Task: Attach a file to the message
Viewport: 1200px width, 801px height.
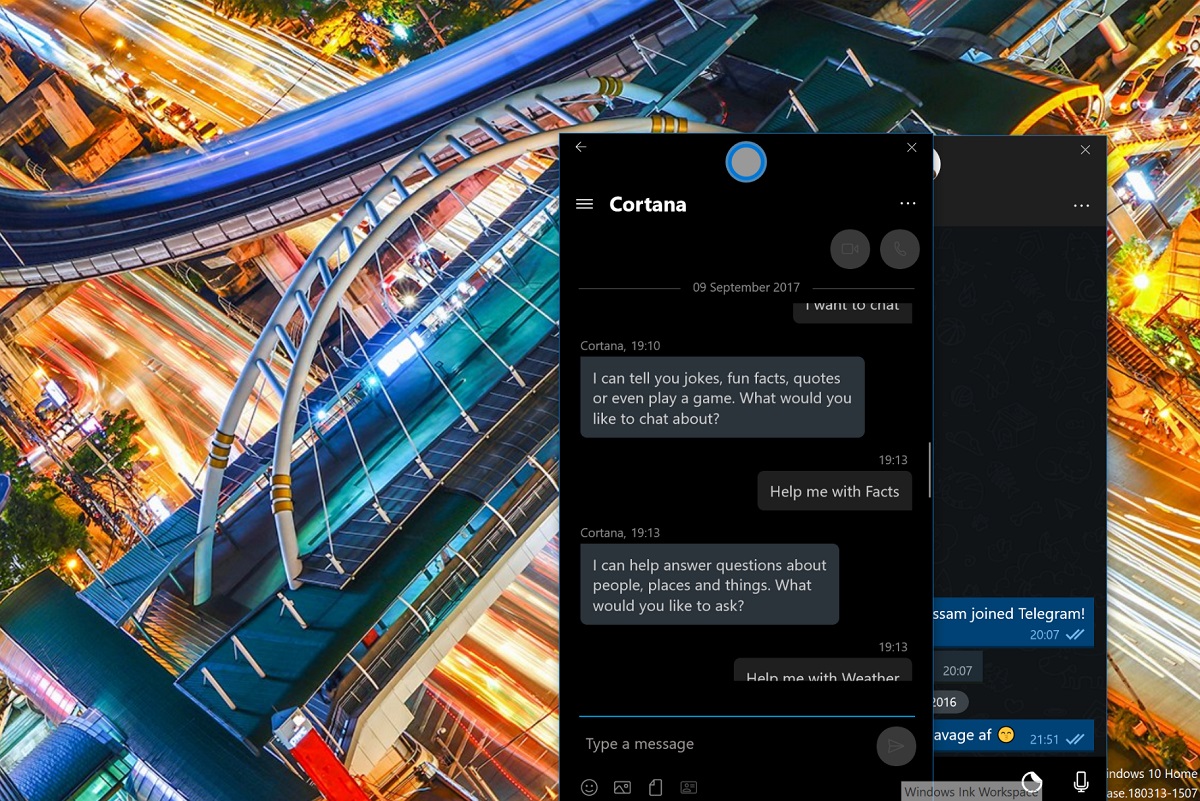Action: pos(655,788)
